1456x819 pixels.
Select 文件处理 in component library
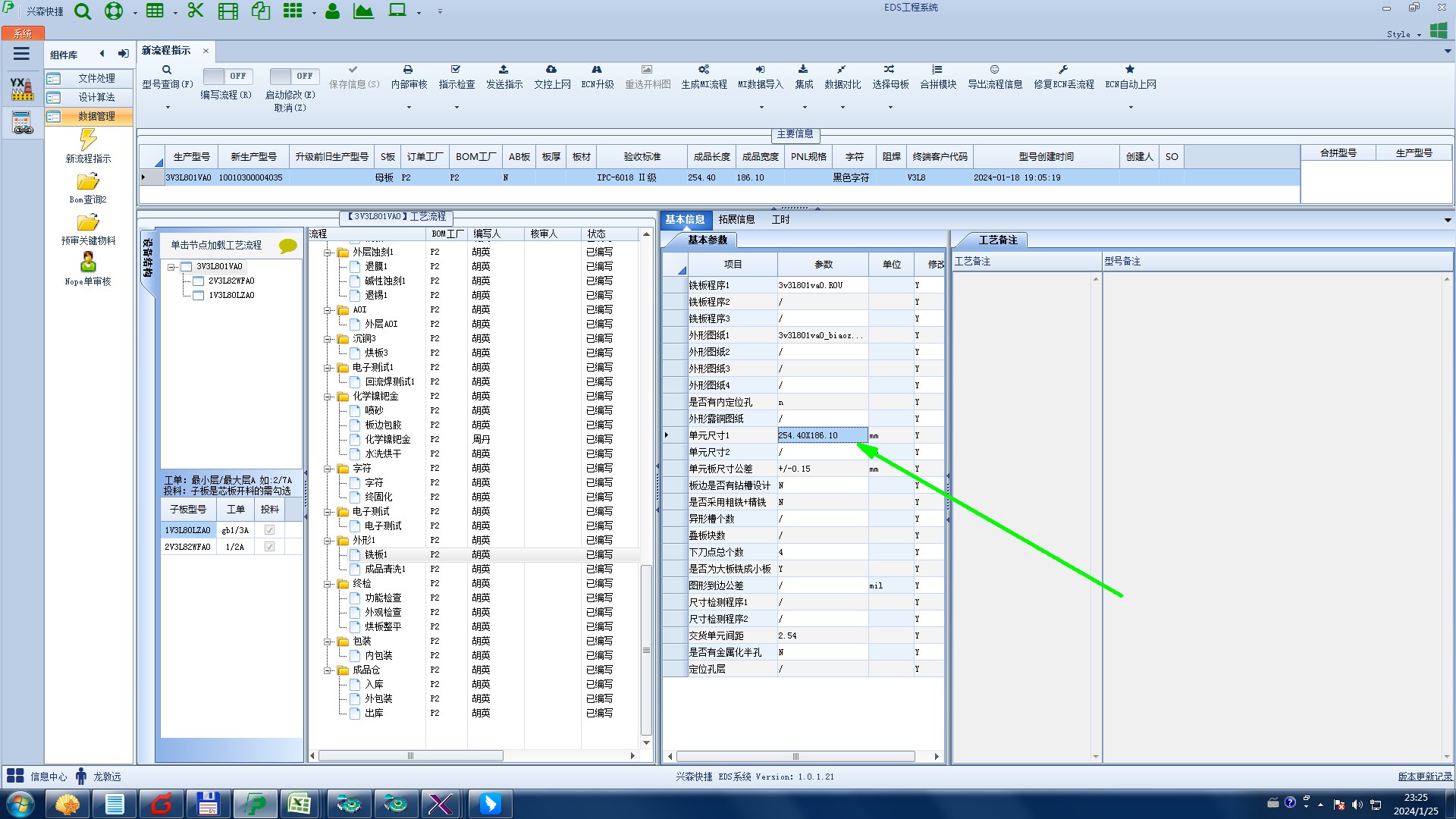[x=89, y=79]
